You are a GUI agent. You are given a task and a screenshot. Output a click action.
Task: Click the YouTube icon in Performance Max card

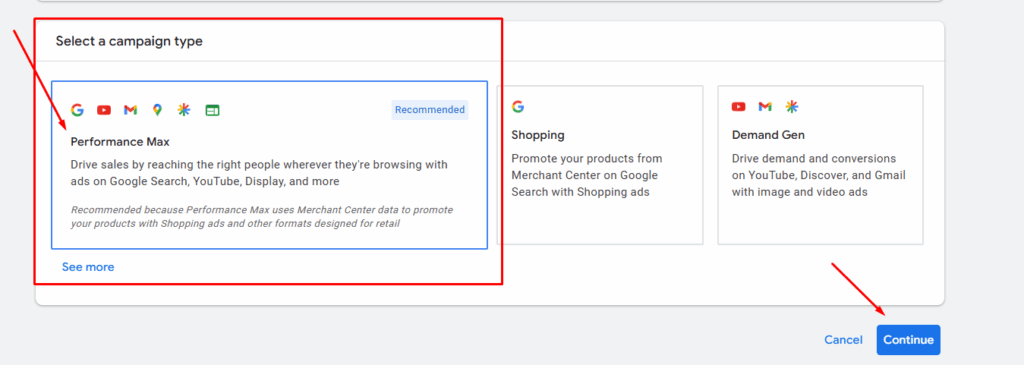[104, 110]
